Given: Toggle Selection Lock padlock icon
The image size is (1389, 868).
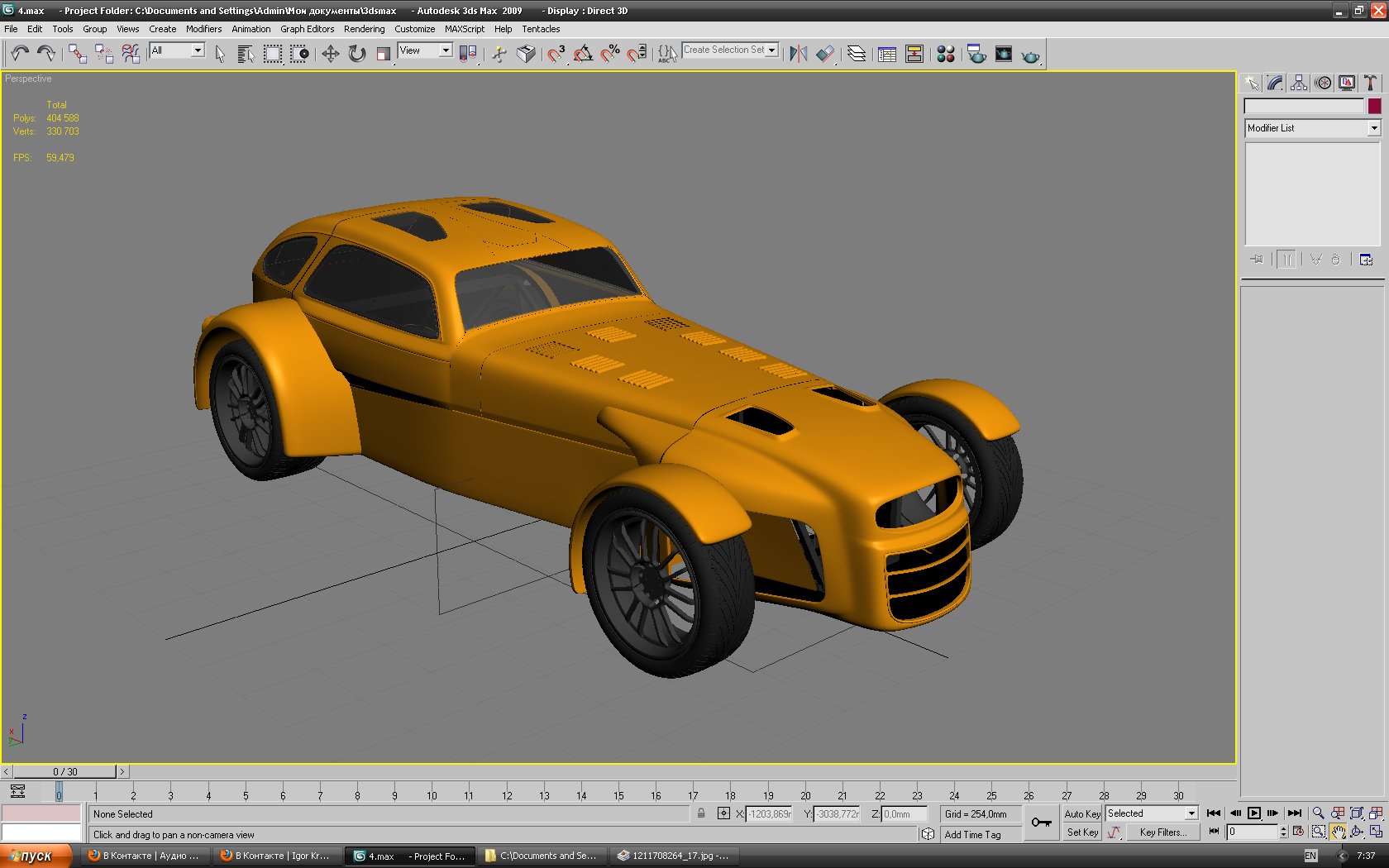Looking at the screenshot, I should point(701,813).
